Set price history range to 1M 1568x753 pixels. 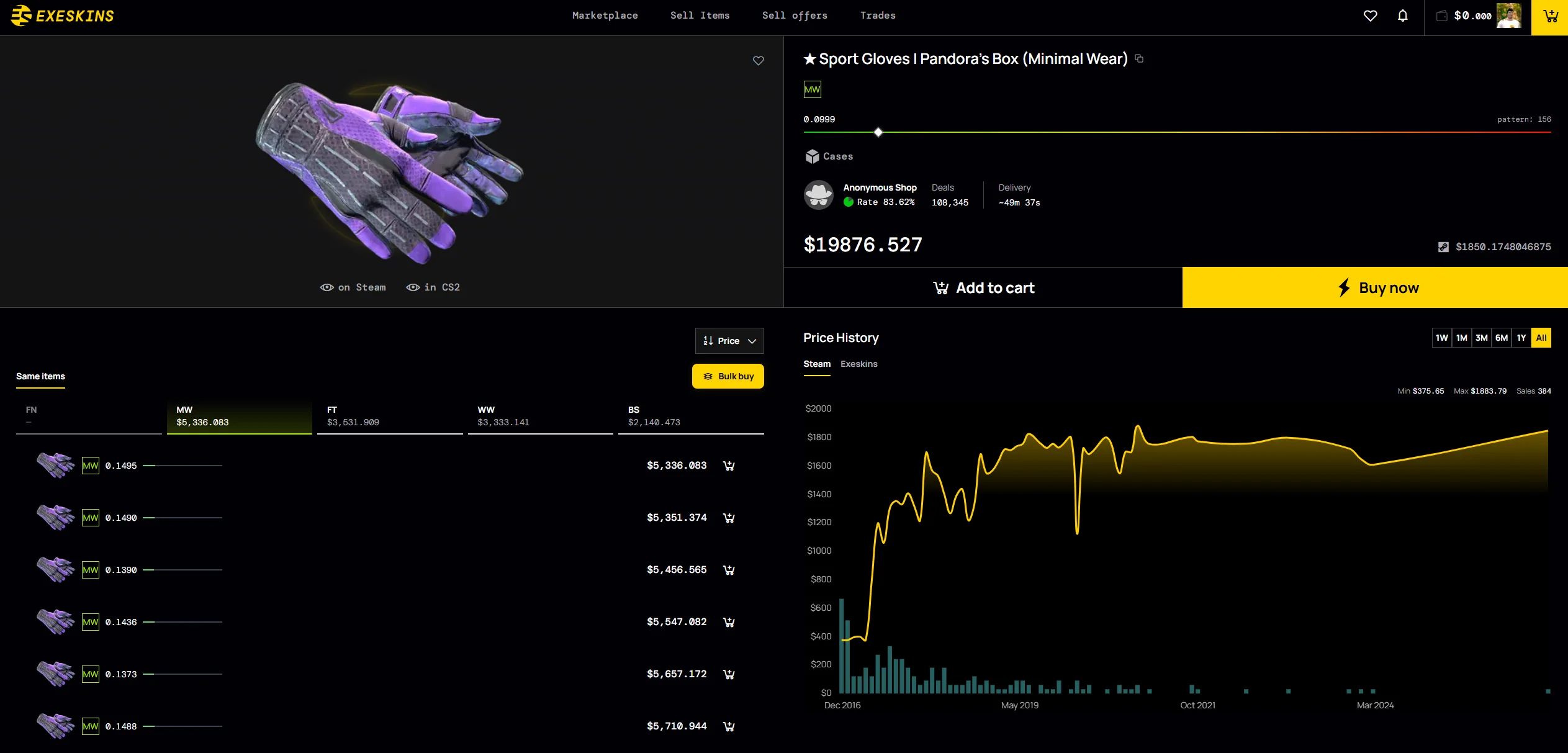pos(1462,338)
